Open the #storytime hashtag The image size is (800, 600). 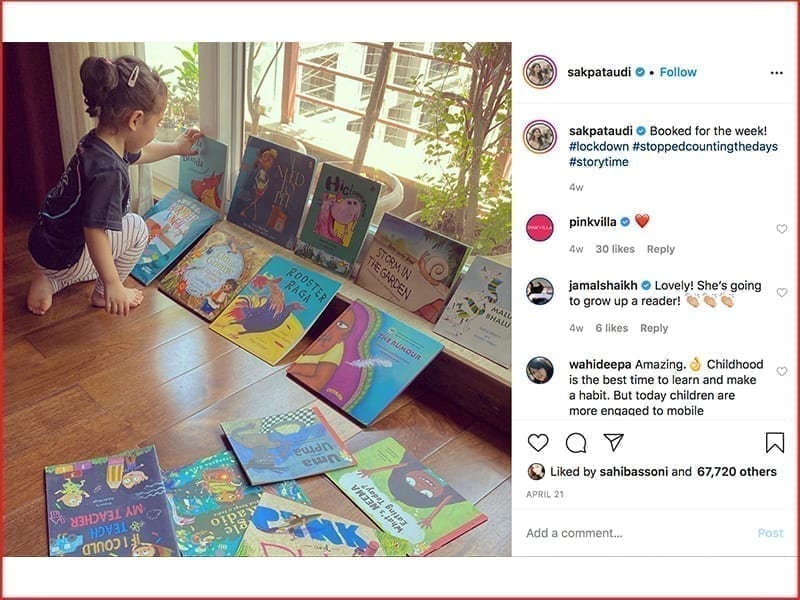click(598, 162)
